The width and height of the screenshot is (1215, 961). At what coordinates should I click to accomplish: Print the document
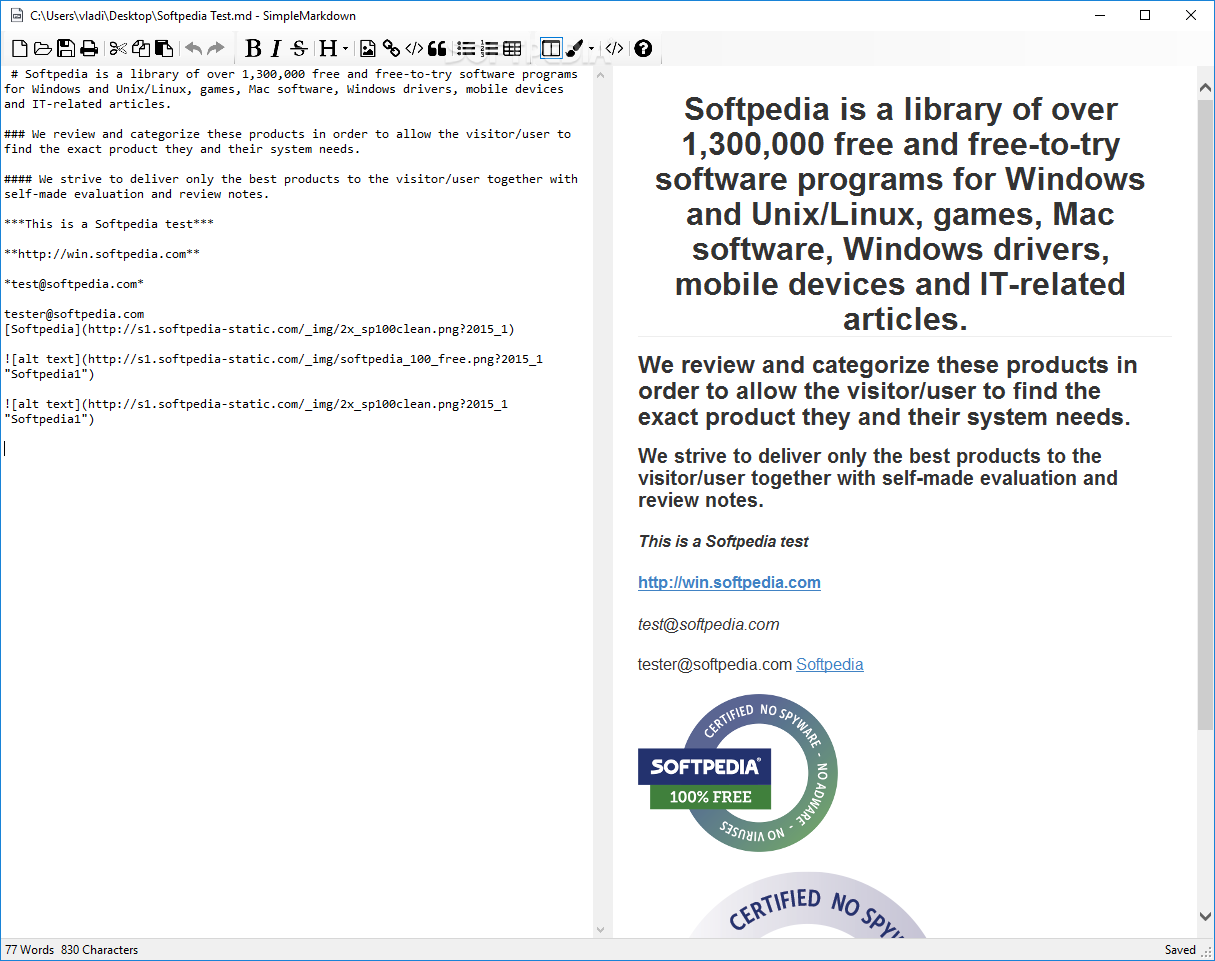(89, 48)
